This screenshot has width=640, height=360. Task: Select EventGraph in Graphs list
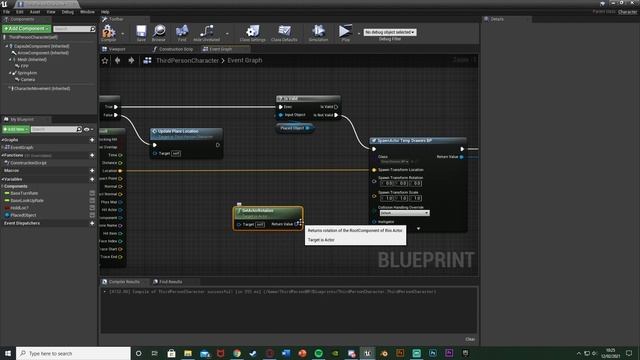click(x=22, y=147)
